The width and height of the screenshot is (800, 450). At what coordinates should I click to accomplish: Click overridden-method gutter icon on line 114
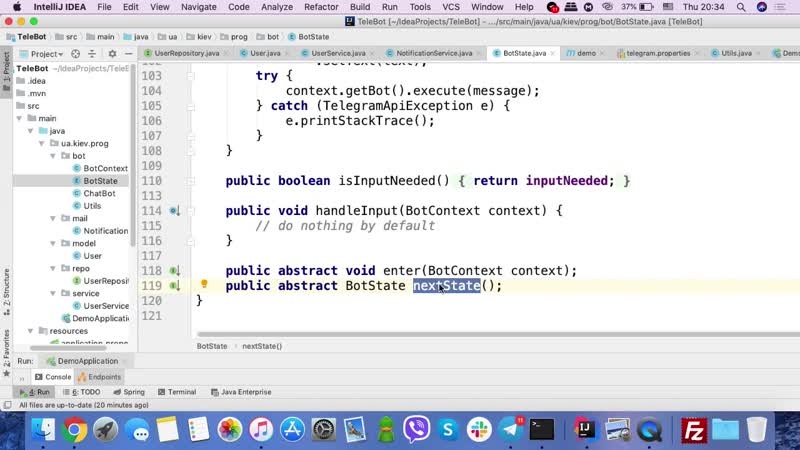(174, 211)
